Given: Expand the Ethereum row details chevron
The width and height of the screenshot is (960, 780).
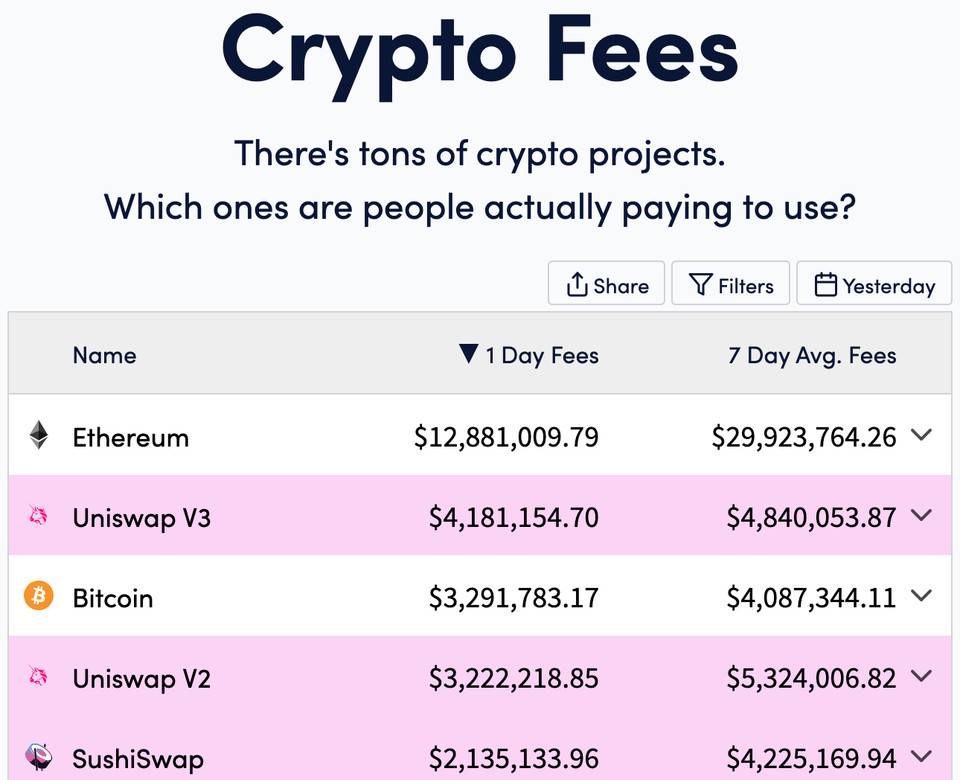Looking at the screenshot, I should (x=922, y=435).
